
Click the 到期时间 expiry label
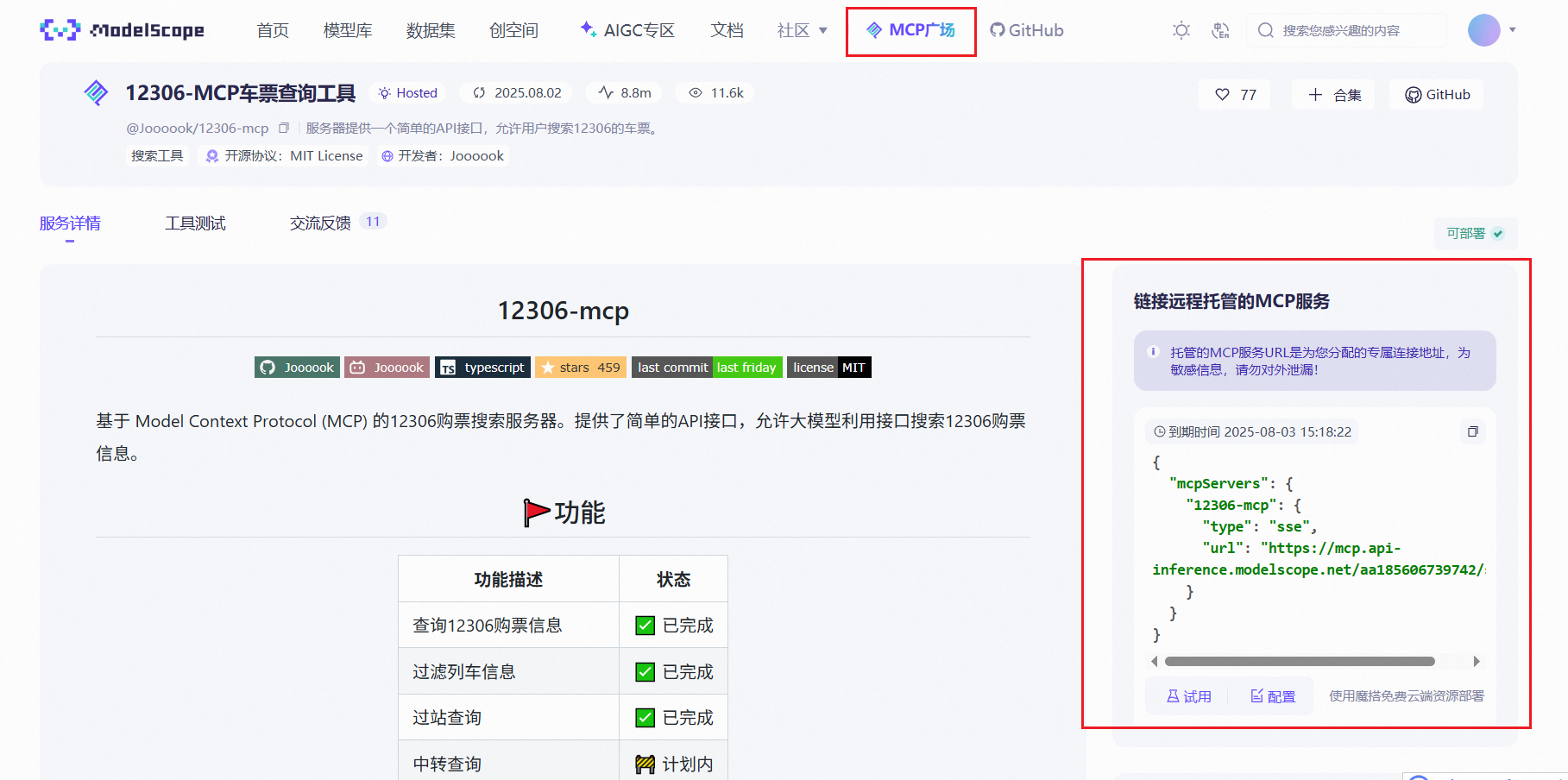(1252, 431)
